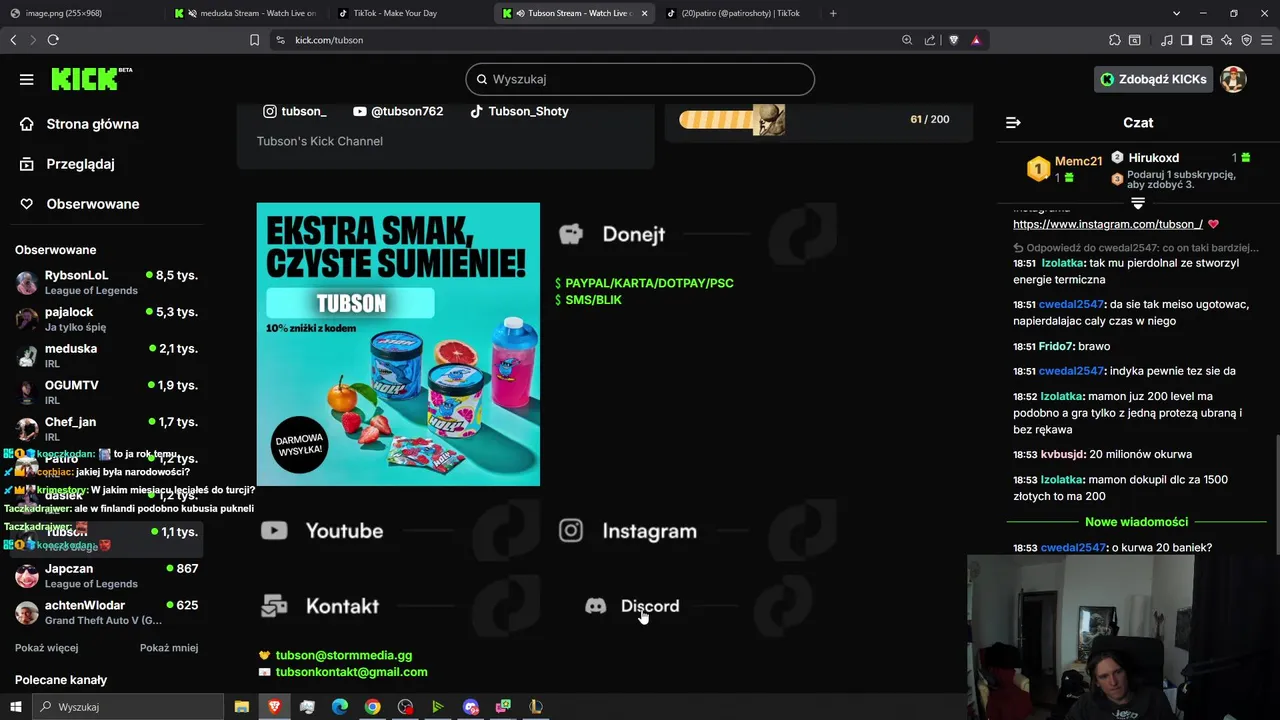This screenshot has height=720, width=1280.
Task: Open Obserwowane in the sidebar
Action: (x=92, y=204)
